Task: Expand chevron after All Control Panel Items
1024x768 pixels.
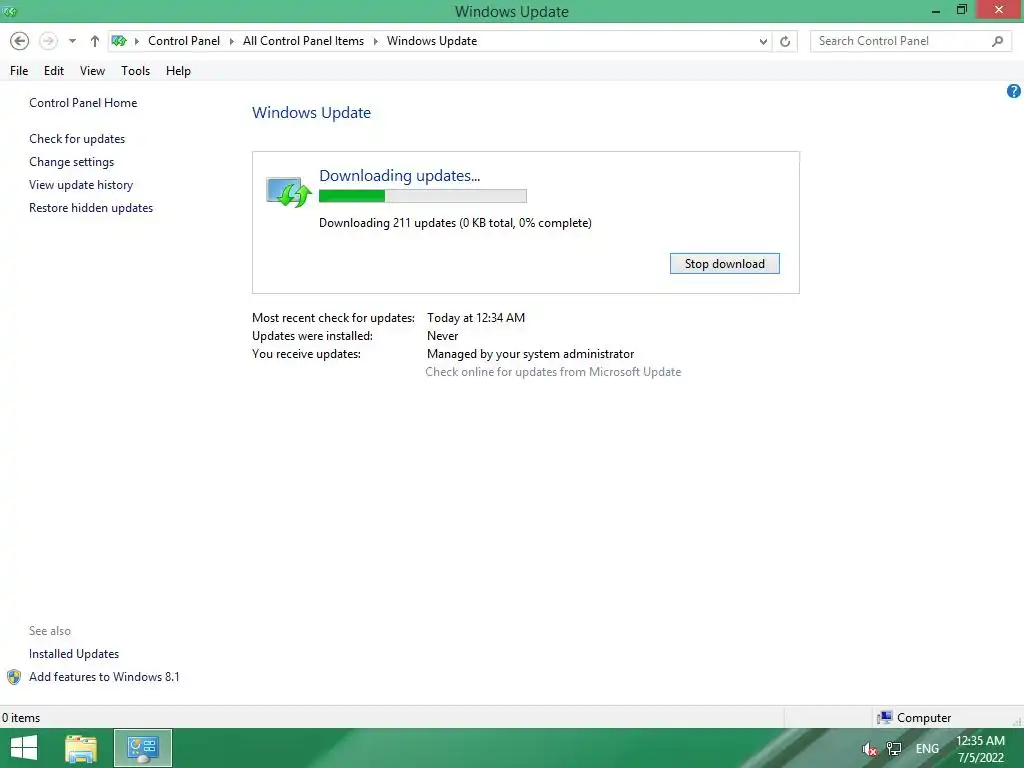Action: (x=376, y=41)
